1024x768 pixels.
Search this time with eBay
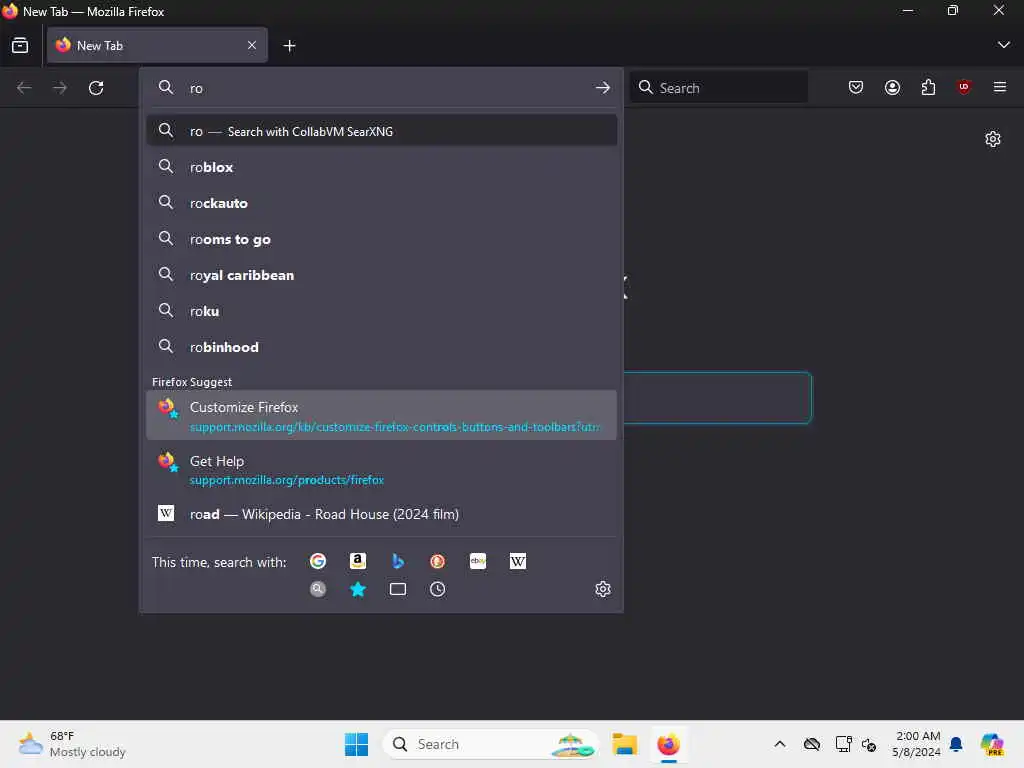coord(478,561)
